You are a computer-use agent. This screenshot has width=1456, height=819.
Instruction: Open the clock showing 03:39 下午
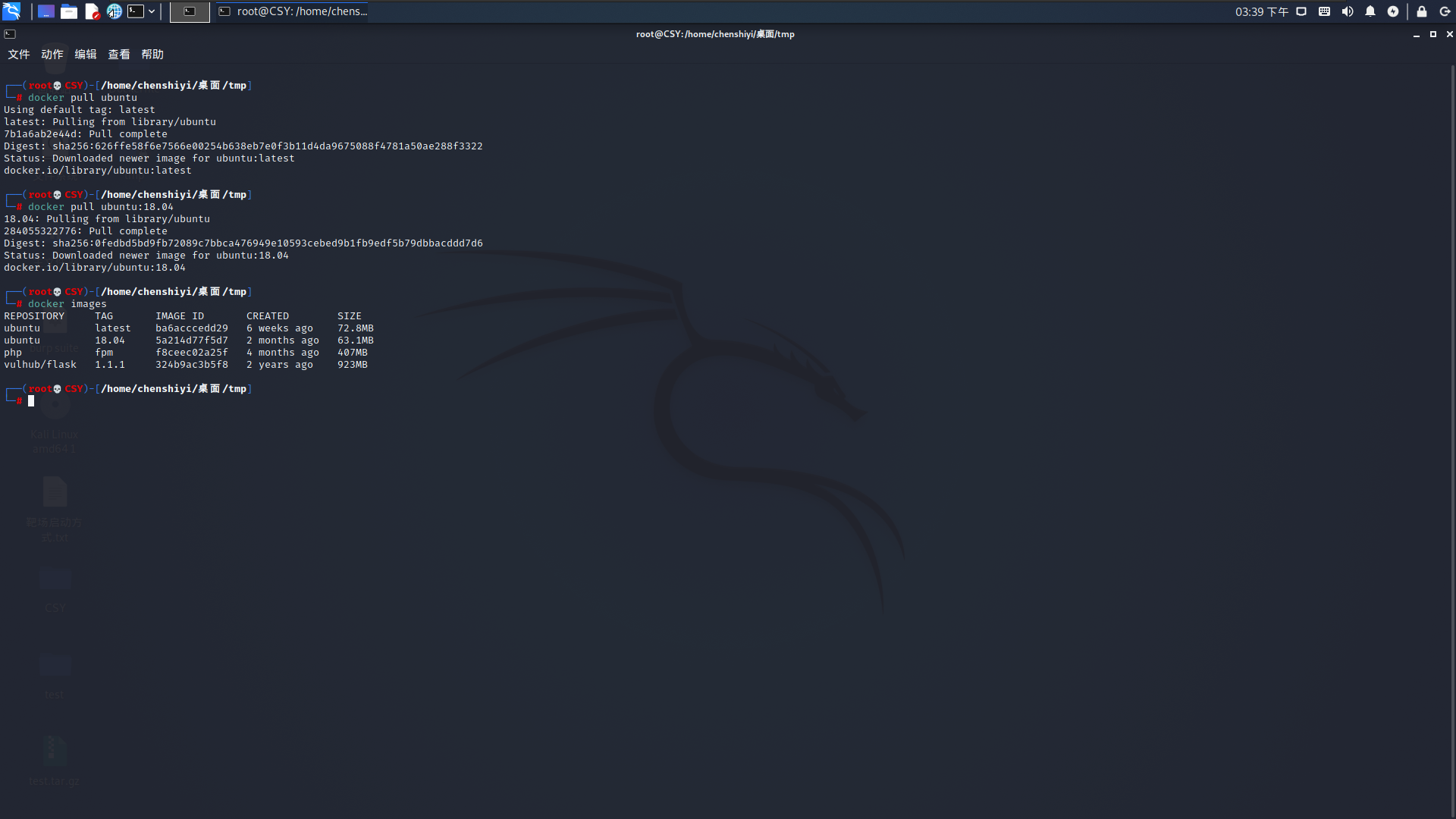(x=1261, y=11)
